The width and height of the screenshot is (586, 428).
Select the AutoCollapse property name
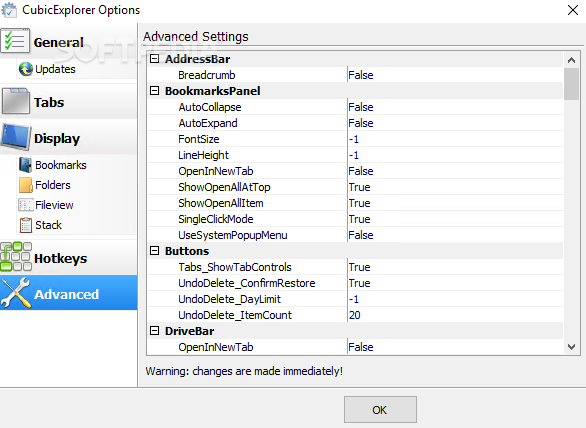(x=210, y=107)
